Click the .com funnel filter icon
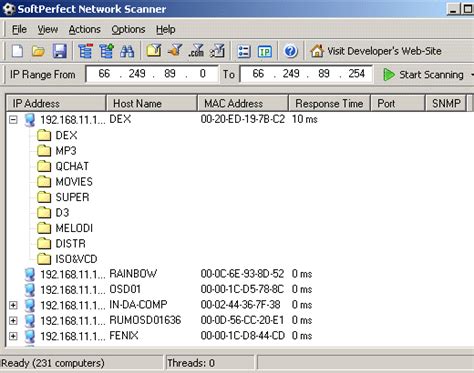The image size is (474, 373). (196, 51)
